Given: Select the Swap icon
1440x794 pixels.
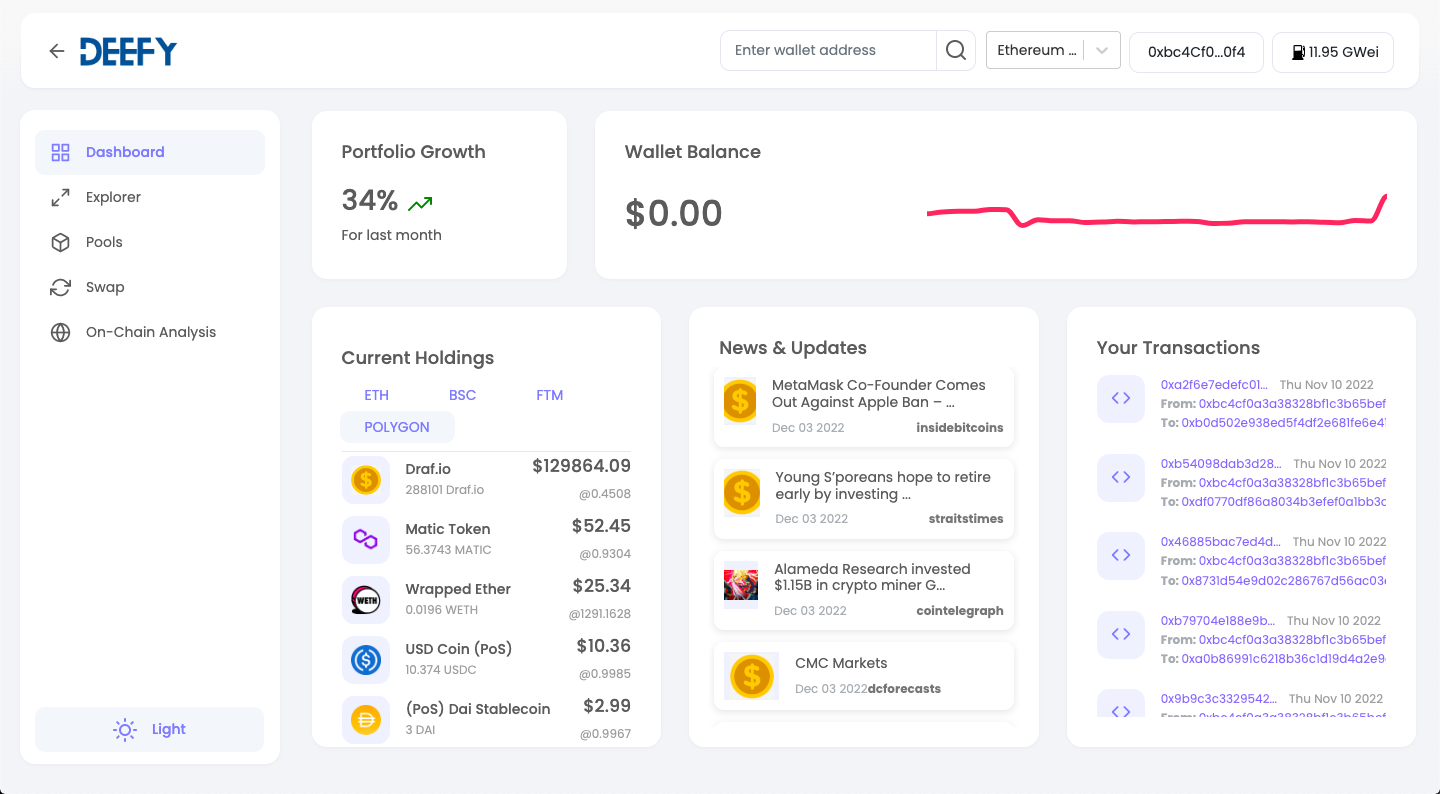Looking at the screenshot, I should (60, 286).
